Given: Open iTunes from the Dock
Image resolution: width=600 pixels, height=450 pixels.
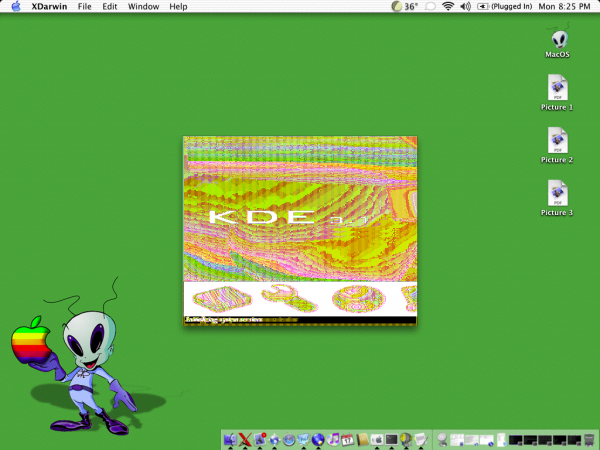Looking at the screenshot, I should pyautogui.click(x=333, y=439).
